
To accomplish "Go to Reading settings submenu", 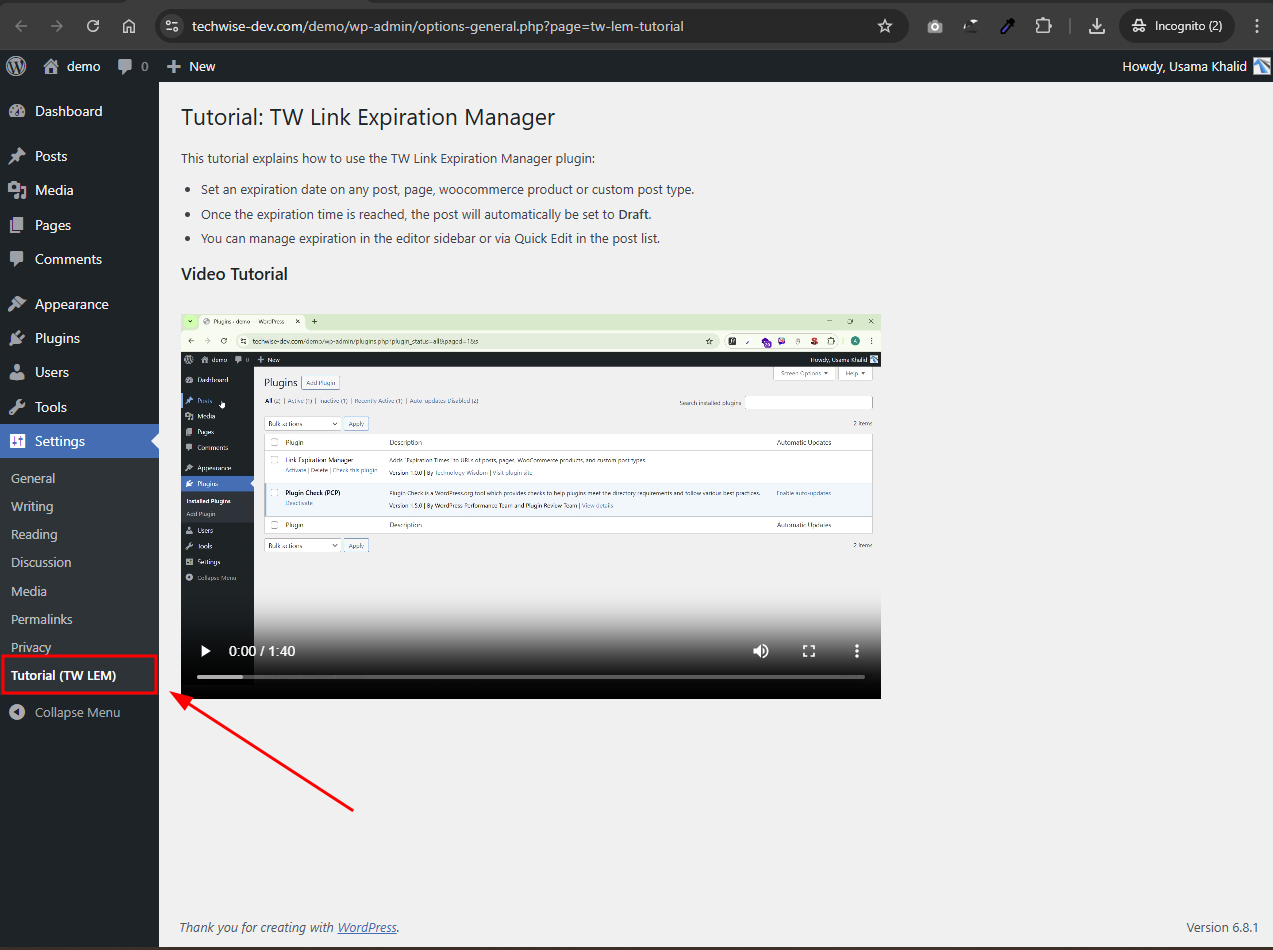I will [34, 534].
